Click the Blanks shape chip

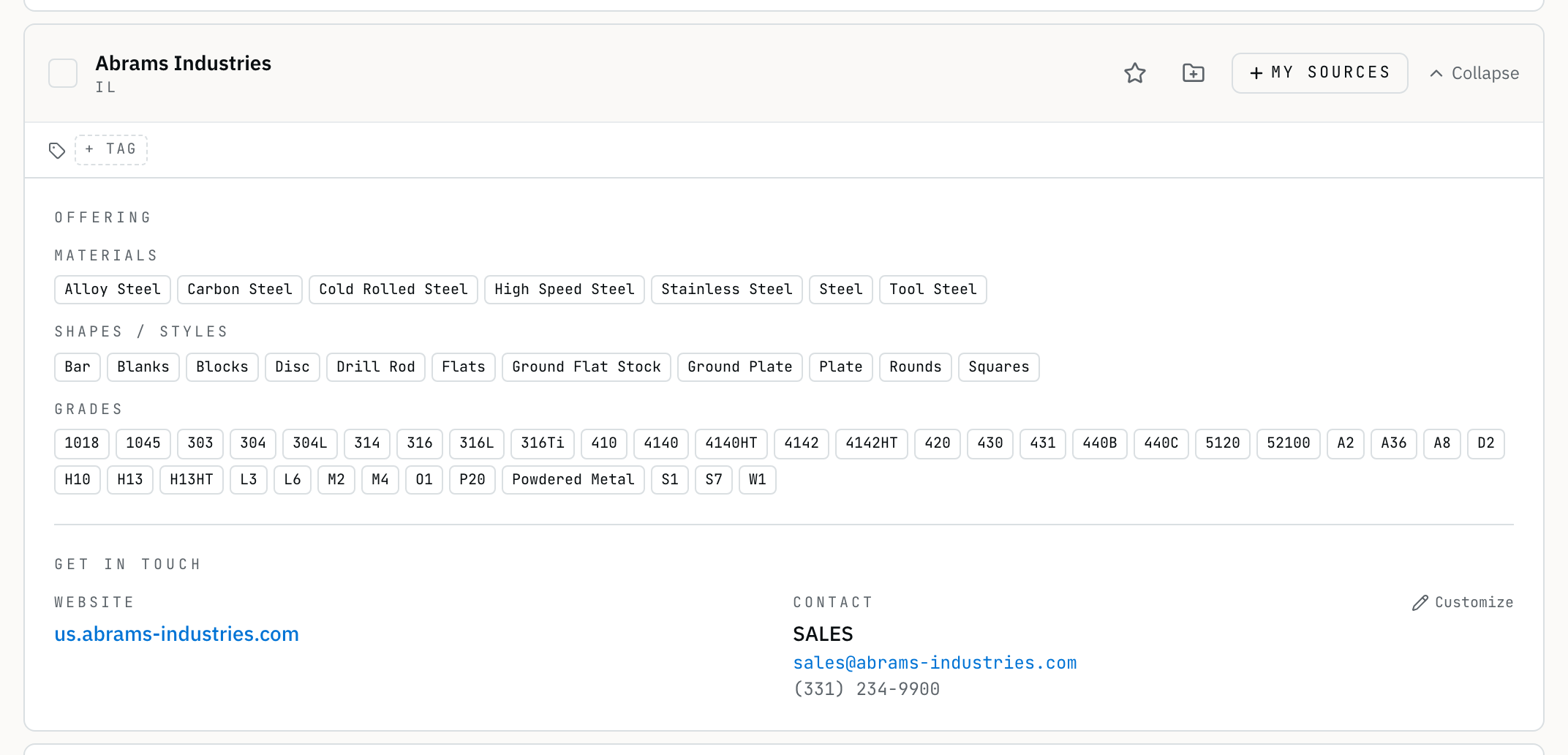pos(143,367)
